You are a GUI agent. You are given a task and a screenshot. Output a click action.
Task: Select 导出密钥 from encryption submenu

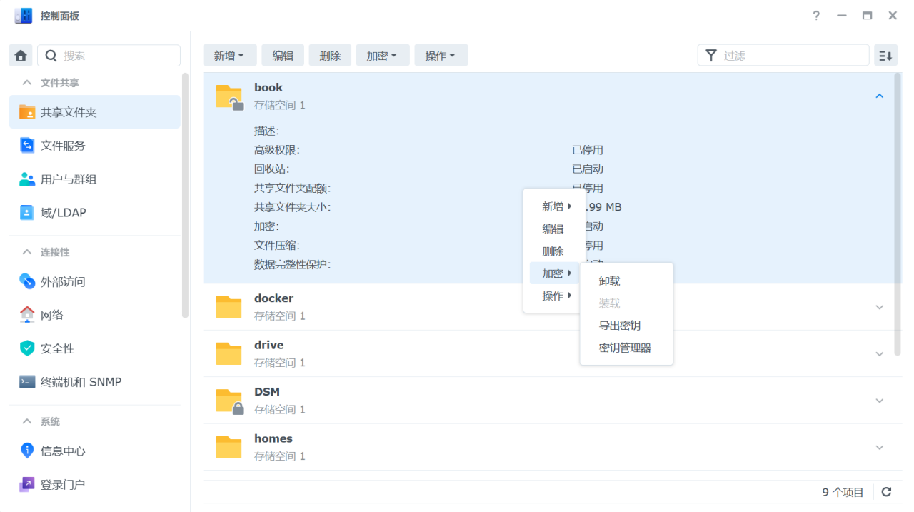pyautogui.click(x=619, y=325)
